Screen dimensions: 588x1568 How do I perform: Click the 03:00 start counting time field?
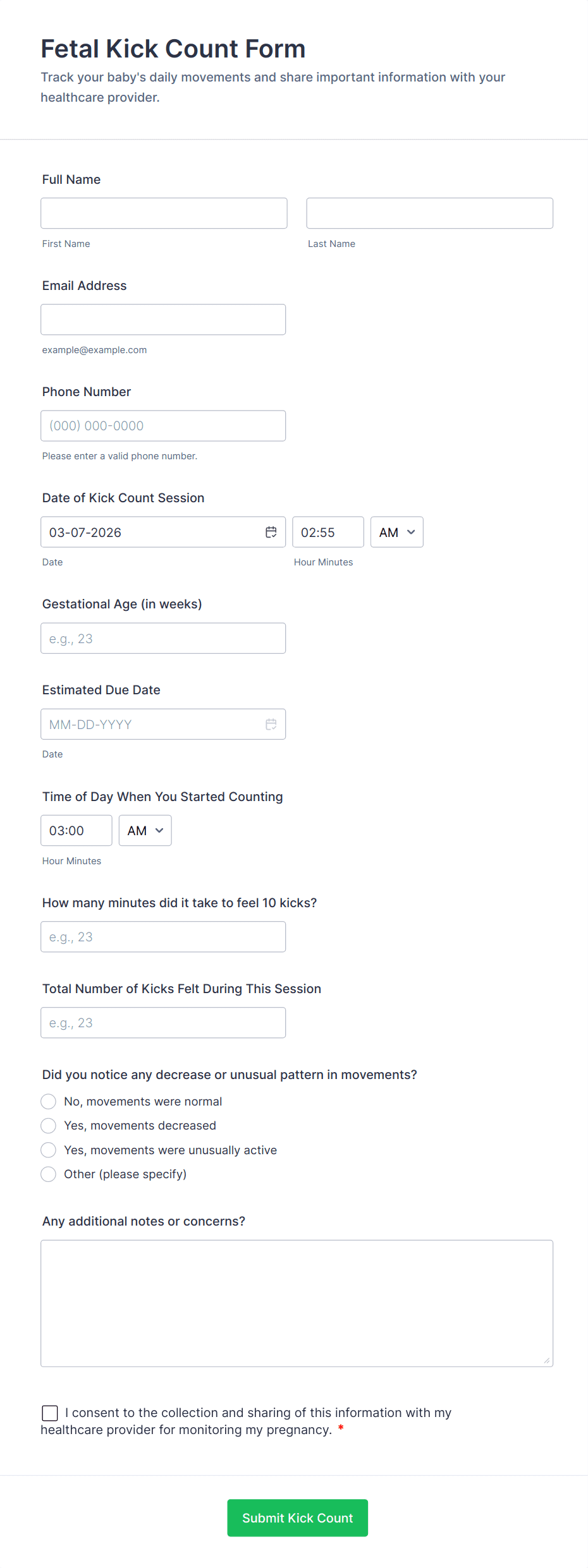click(x=76, y=830)
